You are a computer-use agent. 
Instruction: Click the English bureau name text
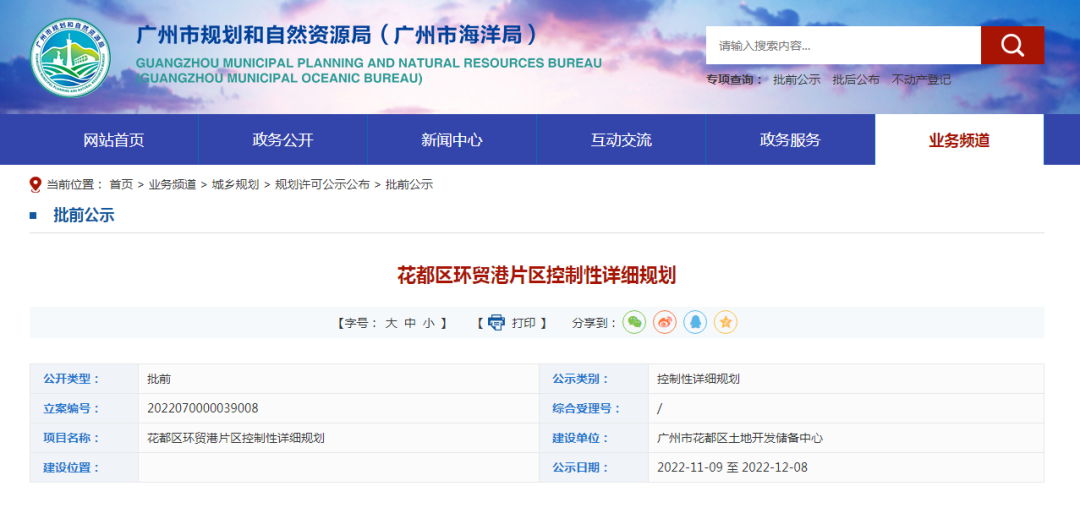(x=368, y=71)
